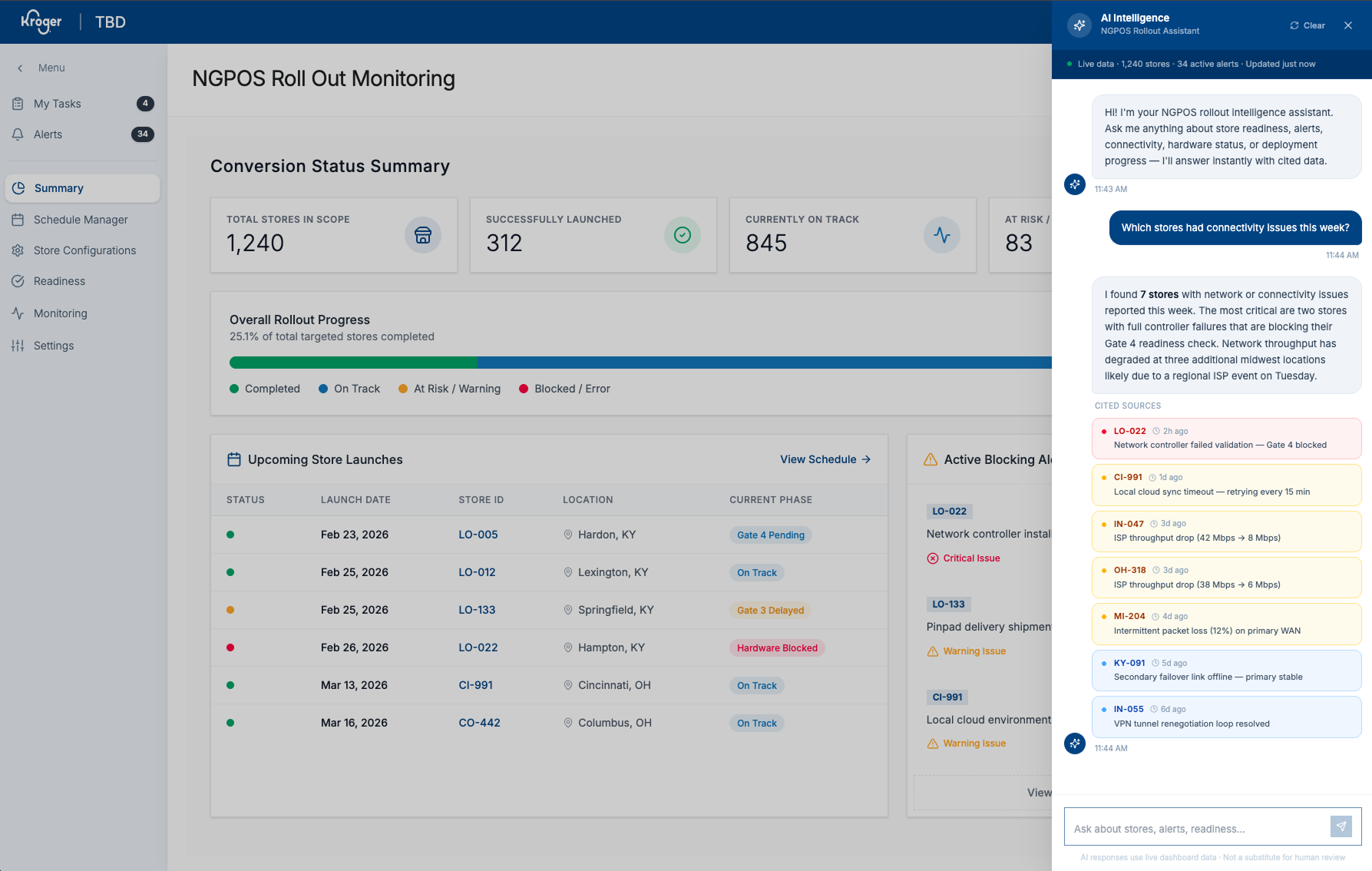
Task: Click the Upcoming Store Launches calendar icon
Action: (x=234, y=459)
